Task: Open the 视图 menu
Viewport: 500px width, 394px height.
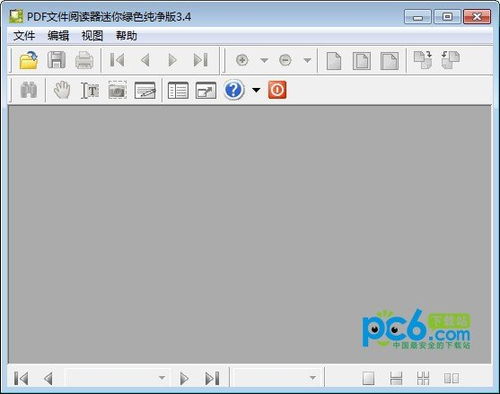Action: click(92, 36)
